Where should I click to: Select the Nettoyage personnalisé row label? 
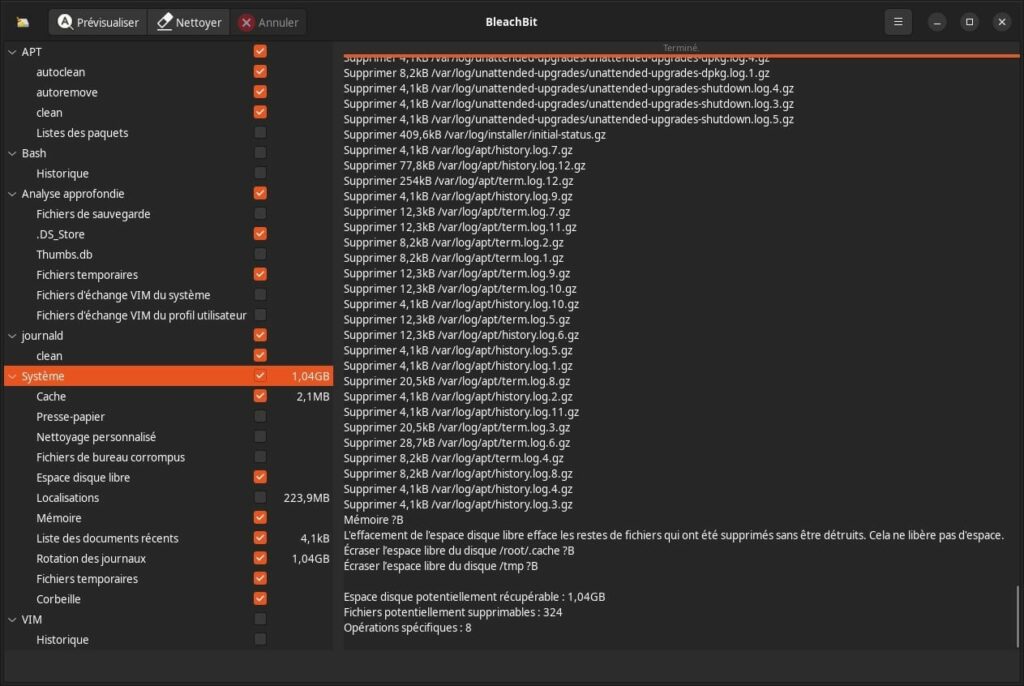(x=96, y=437)
